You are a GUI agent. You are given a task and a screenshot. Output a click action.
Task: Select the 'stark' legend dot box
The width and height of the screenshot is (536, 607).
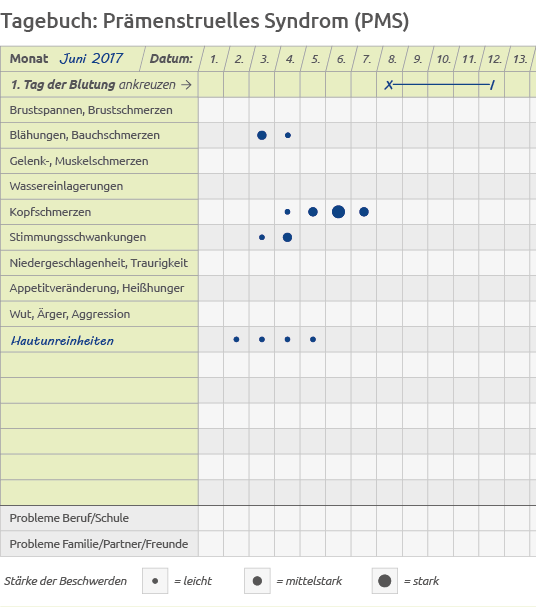pos(385,581)
